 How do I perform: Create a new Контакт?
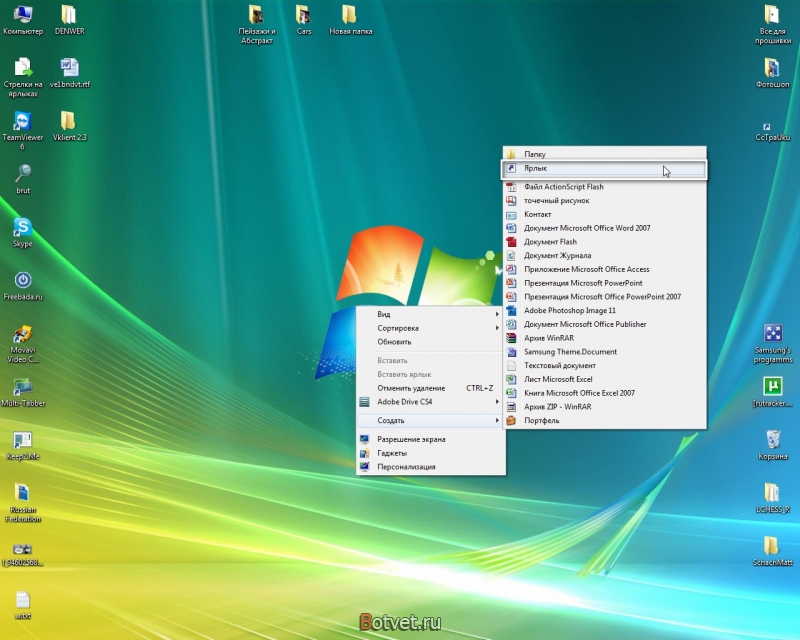(605, 214)
